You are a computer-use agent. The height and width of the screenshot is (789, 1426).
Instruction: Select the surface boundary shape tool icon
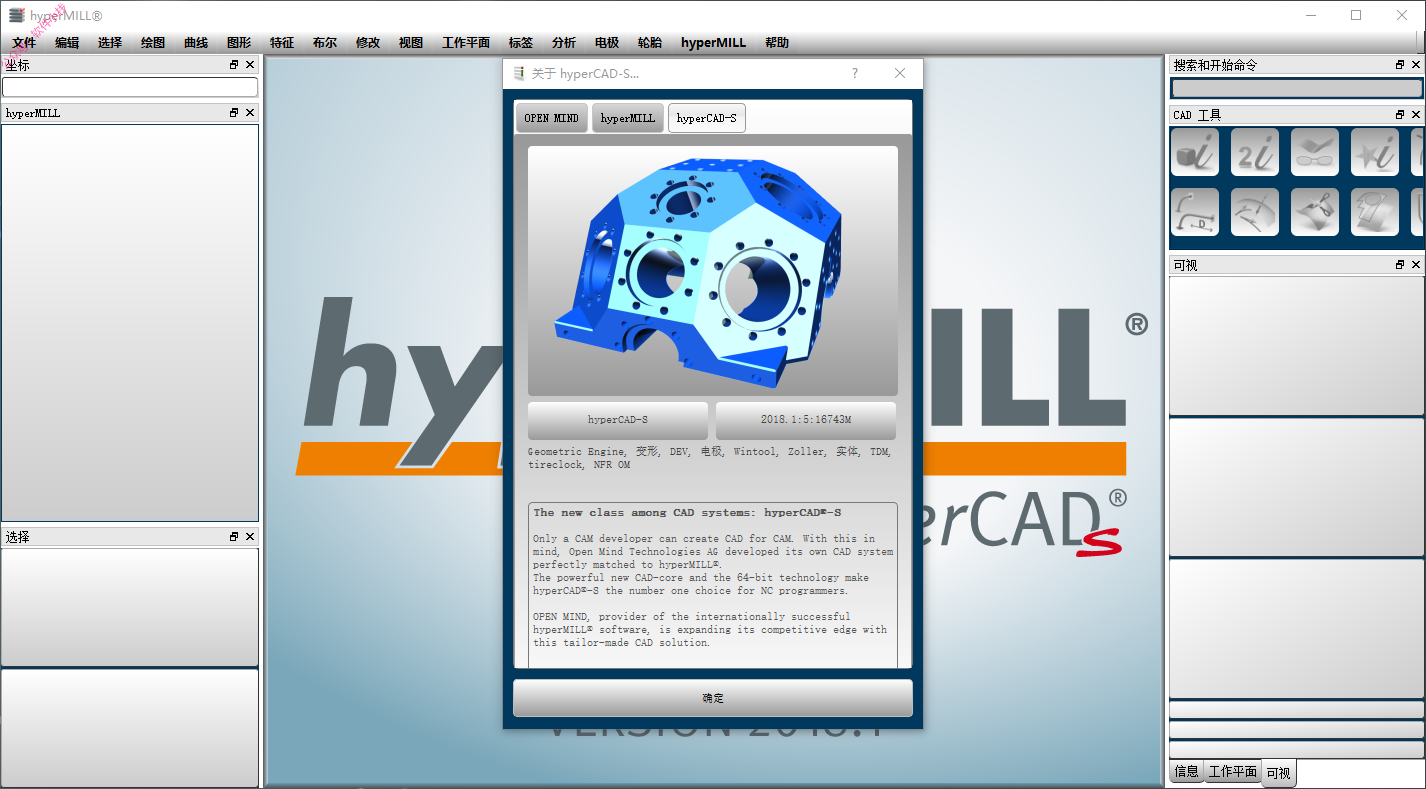coord(1374,212)
